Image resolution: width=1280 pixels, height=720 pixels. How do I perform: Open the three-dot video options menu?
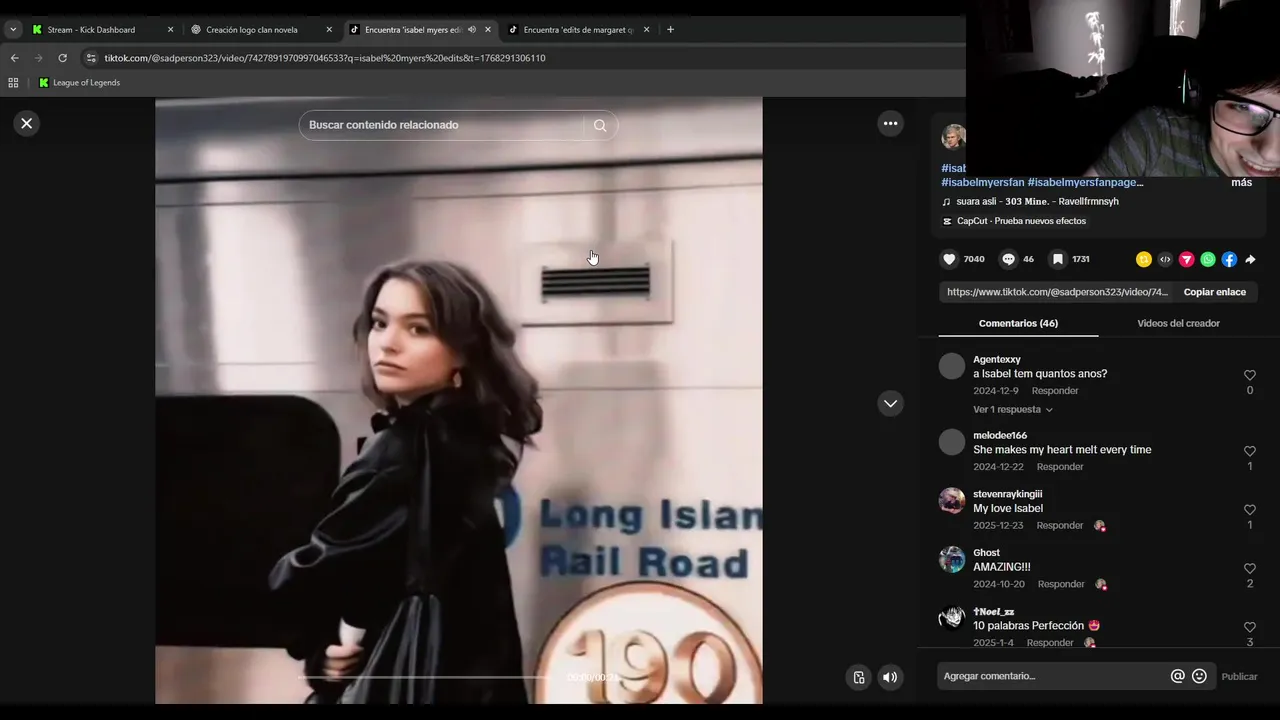tap(890, 123)
